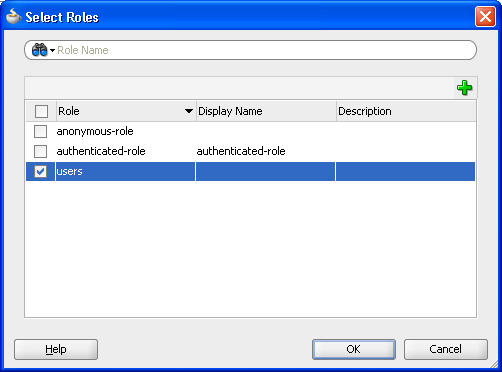
Task: Check the select-all header checkbox
Action: click(41, 111)
